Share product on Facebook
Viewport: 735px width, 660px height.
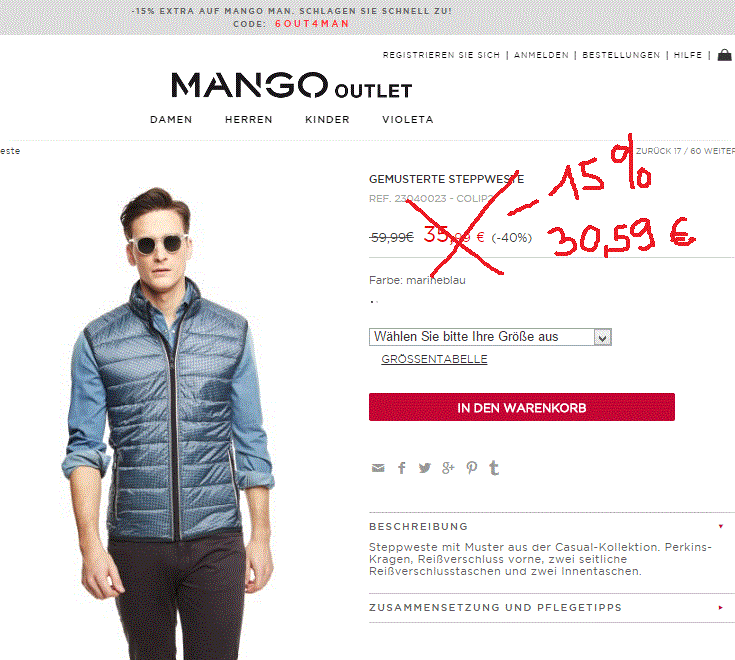coord(402,468)
